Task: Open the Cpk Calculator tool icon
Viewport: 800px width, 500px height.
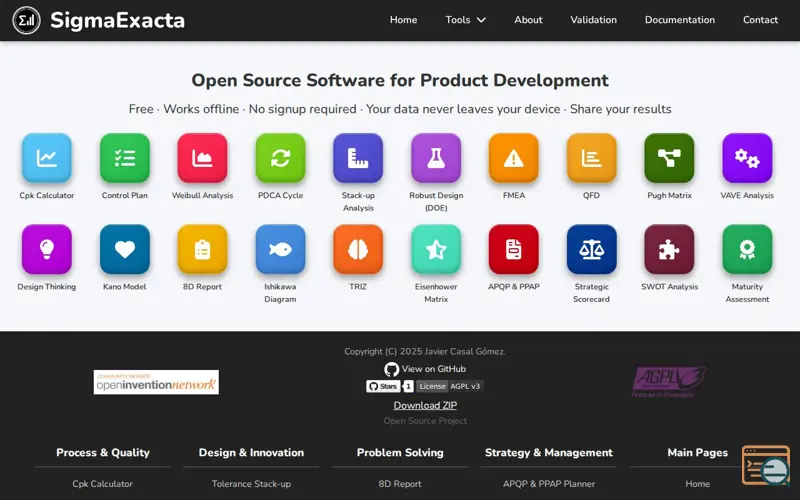Action: pos(46,158)
